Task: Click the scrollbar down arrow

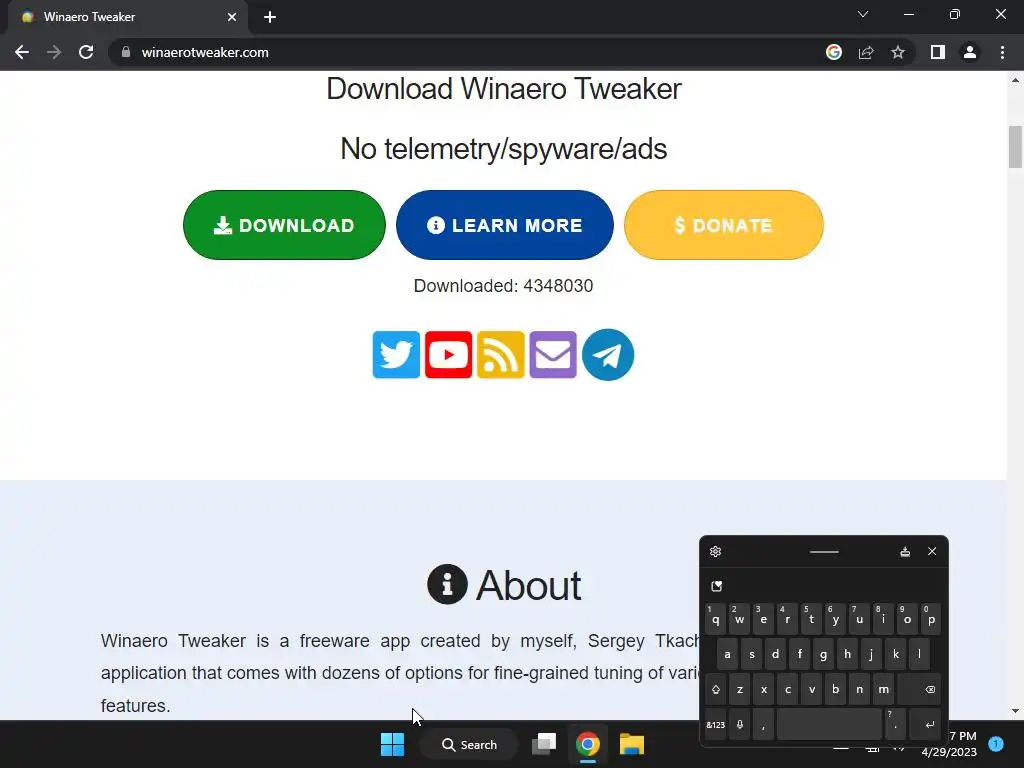Action: tap(1015, 711)
